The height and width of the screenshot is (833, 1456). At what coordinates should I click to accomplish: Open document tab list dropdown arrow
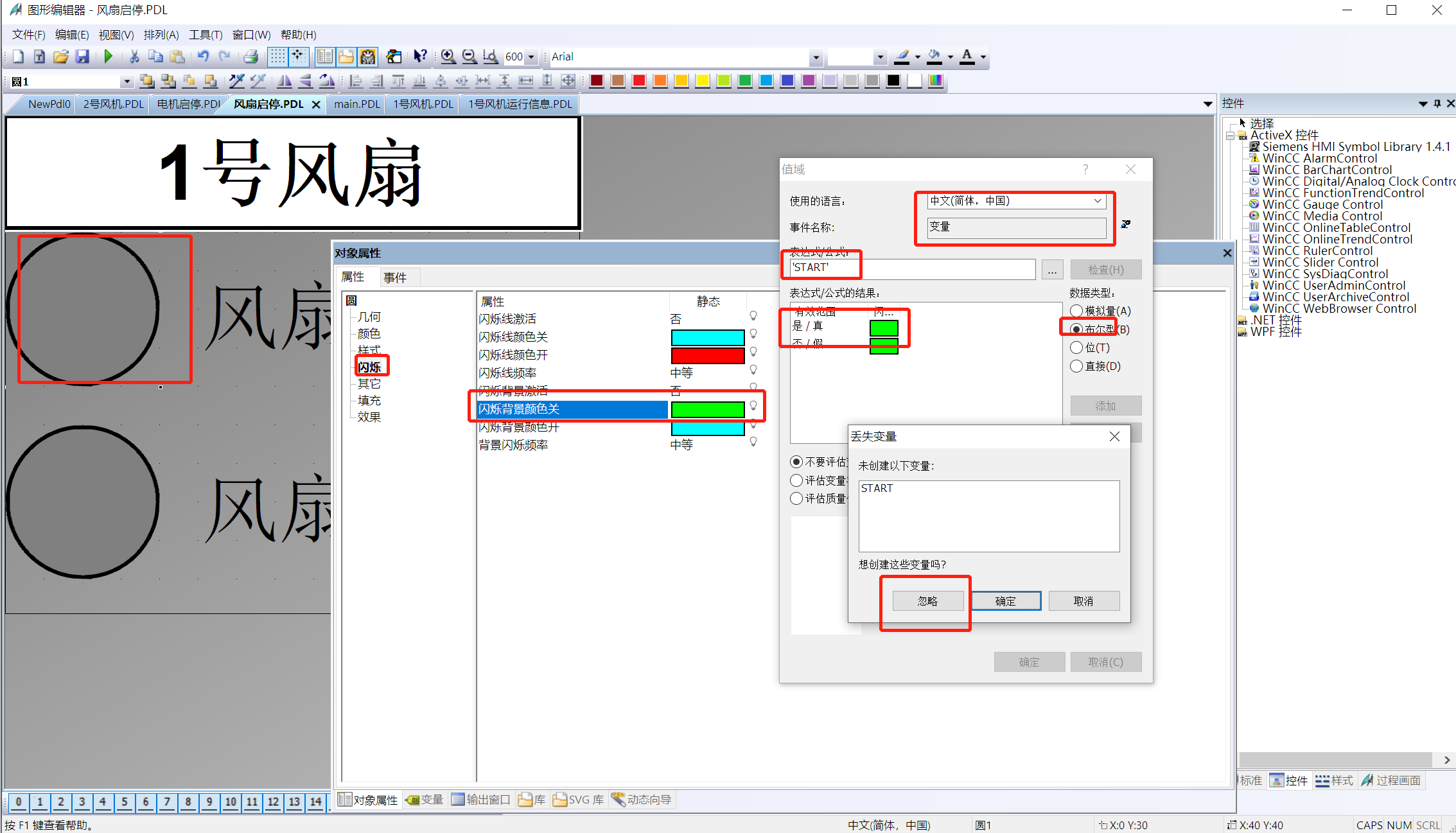click(1207, 104)
